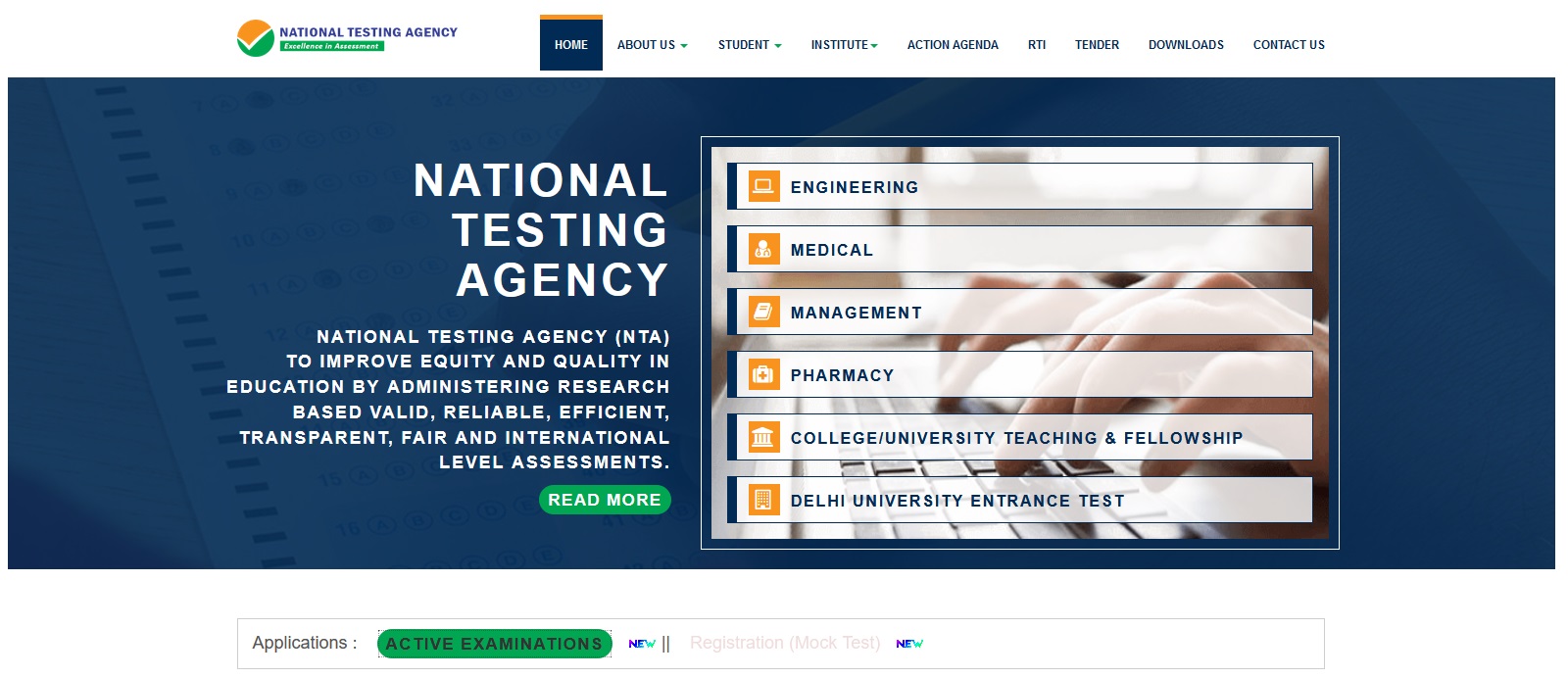
Task: Expand the ABOUT US dropdown menu
Action: coord(653,45)
